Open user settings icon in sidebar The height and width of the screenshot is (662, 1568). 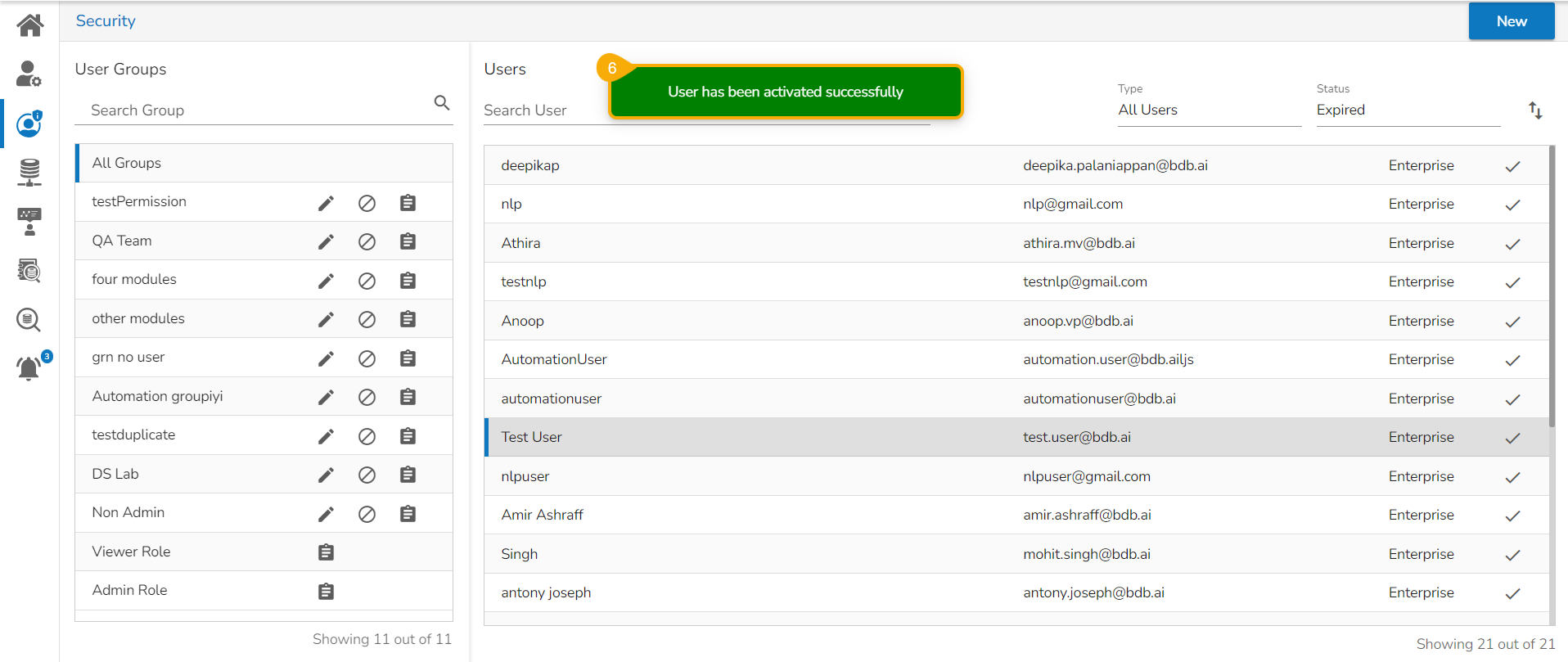pos(29,74)
